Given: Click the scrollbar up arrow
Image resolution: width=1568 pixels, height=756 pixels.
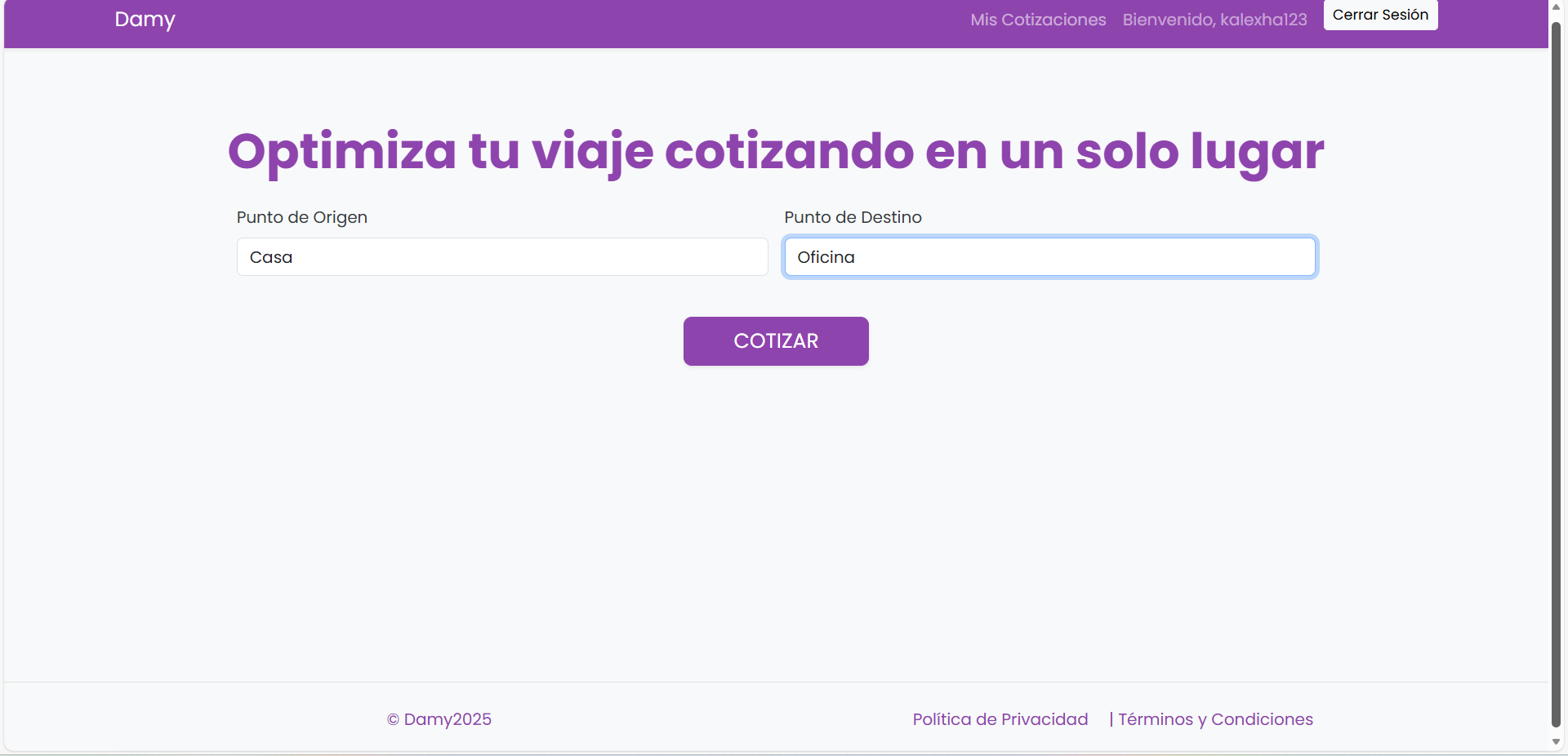Looking at the screenshot, I should pyautogui.click(x=1556, y=7).
